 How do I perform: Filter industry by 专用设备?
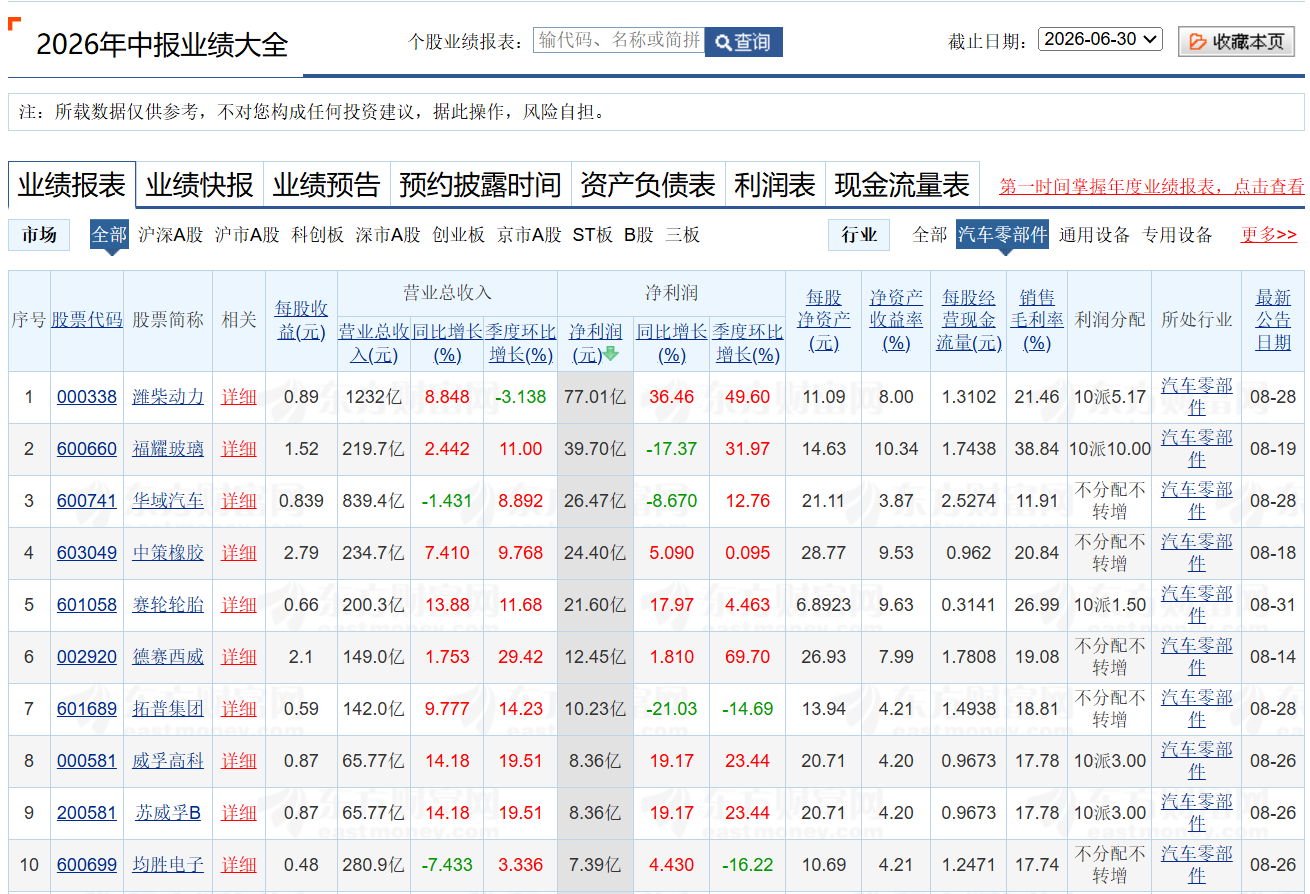(x=1177, y=235)
